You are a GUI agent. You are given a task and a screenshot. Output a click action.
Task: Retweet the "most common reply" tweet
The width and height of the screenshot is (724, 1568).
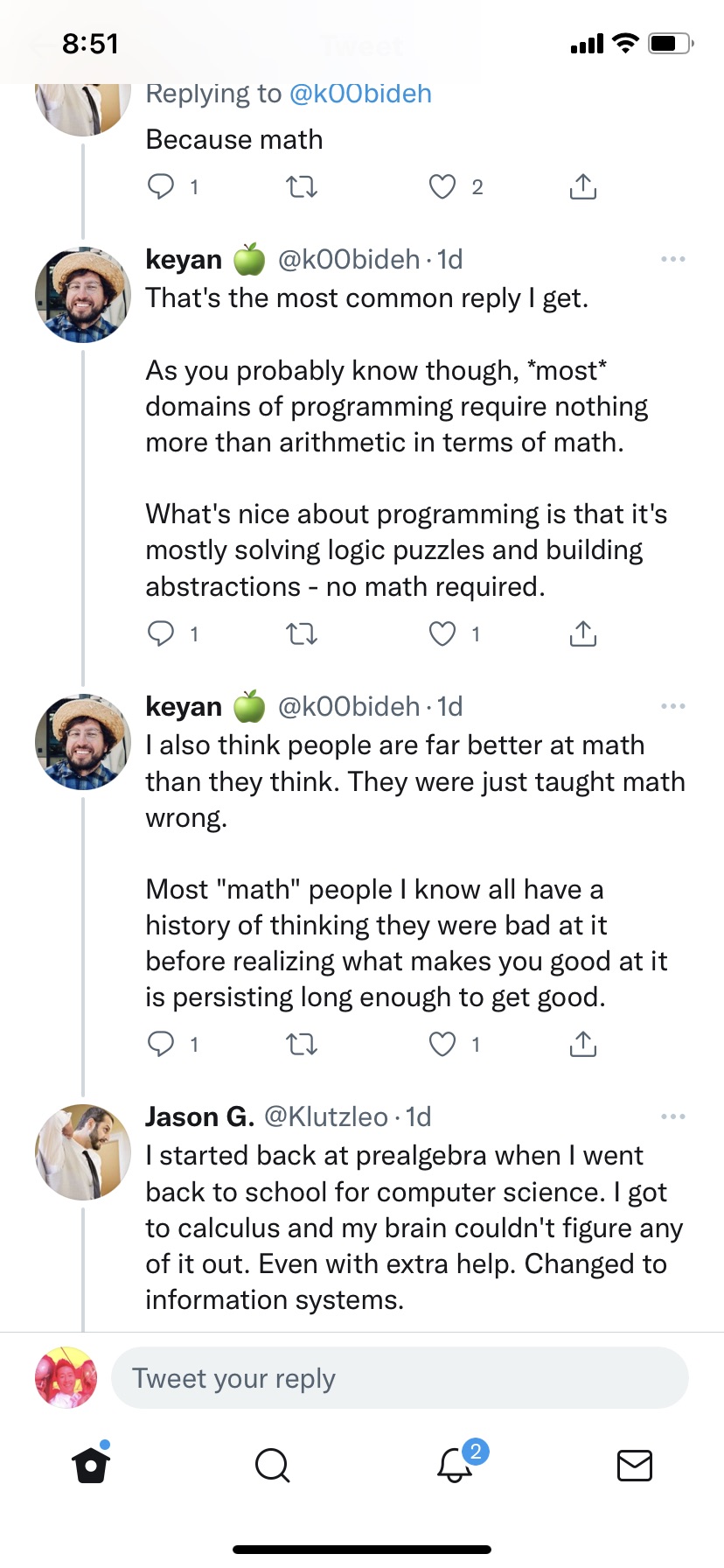point(302,633)
